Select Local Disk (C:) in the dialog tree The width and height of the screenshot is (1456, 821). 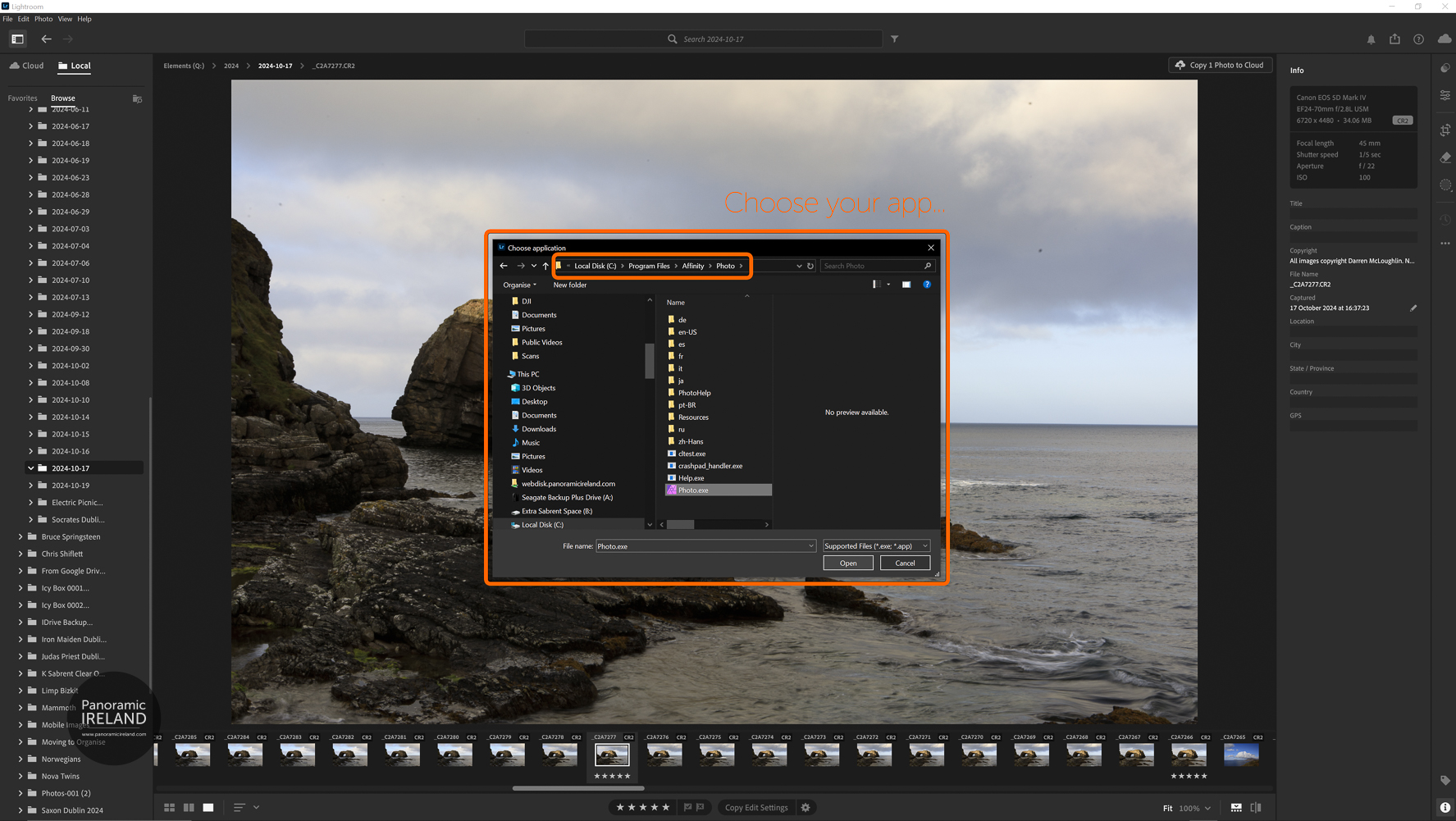tap(542, 525)
